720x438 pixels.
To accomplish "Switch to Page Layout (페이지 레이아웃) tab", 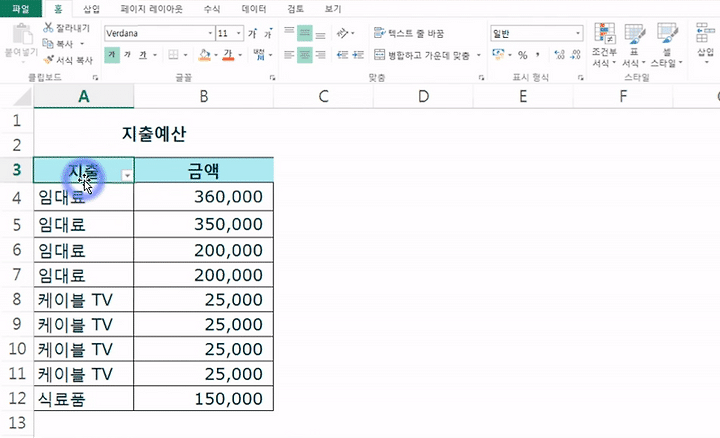I will coord(151,9).
